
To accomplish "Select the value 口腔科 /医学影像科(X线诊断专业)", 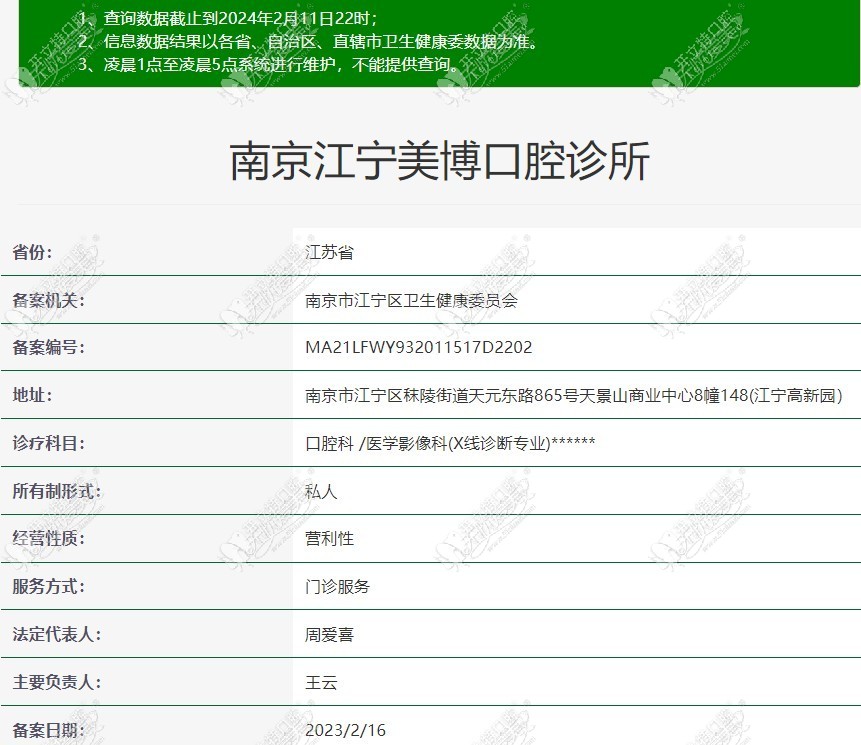I will pyautogui.click(x=428, y=443).
